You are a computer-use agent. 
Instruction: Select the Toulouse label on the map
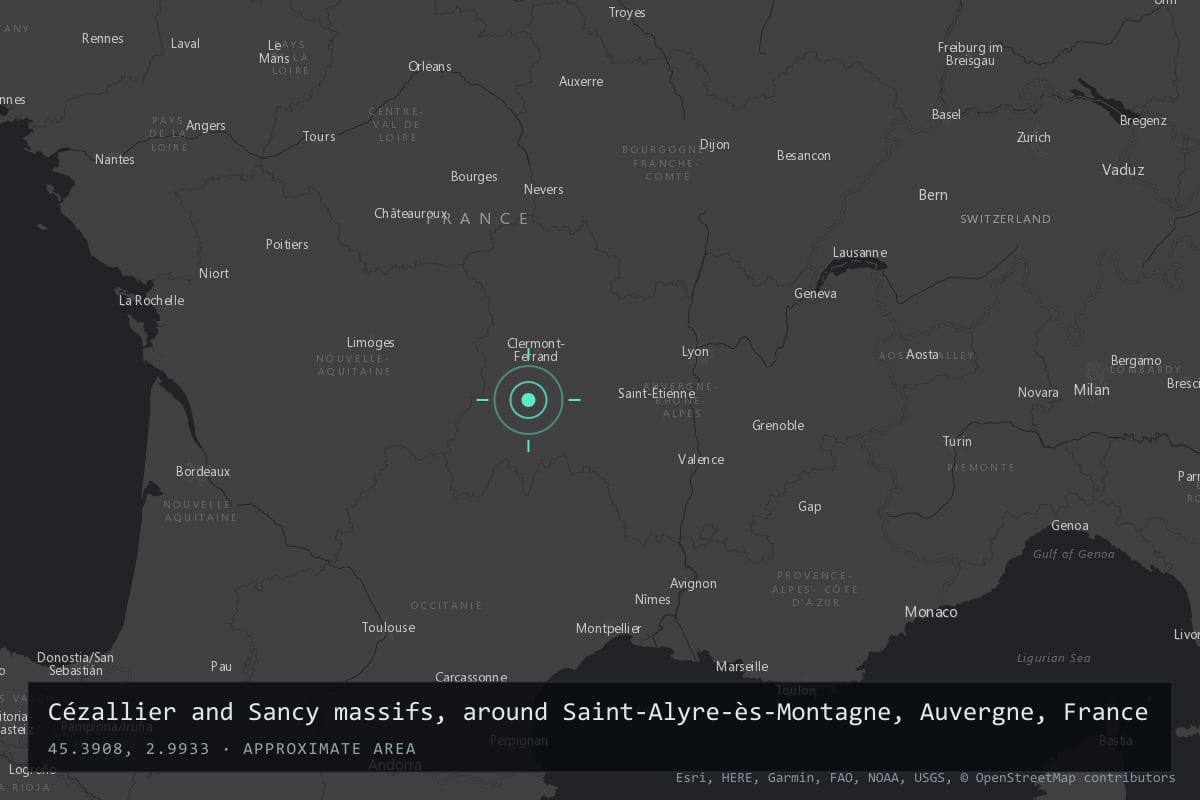tap(388, 627)
